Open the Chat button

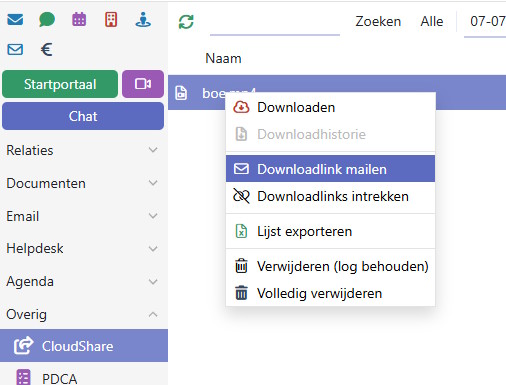pos(83,116)
